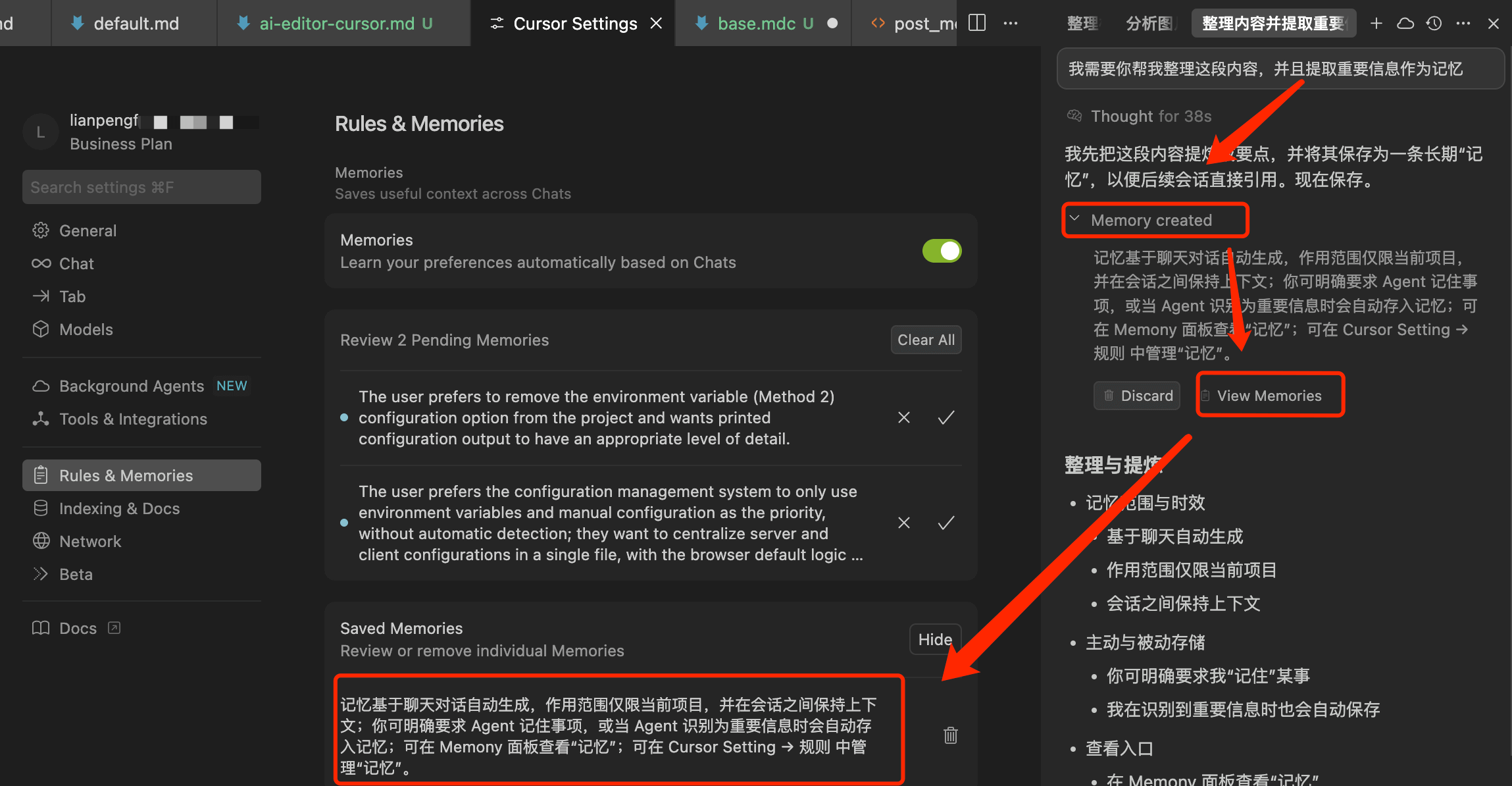
Task: Click the Network globe icon
Action: click(41, 541)
